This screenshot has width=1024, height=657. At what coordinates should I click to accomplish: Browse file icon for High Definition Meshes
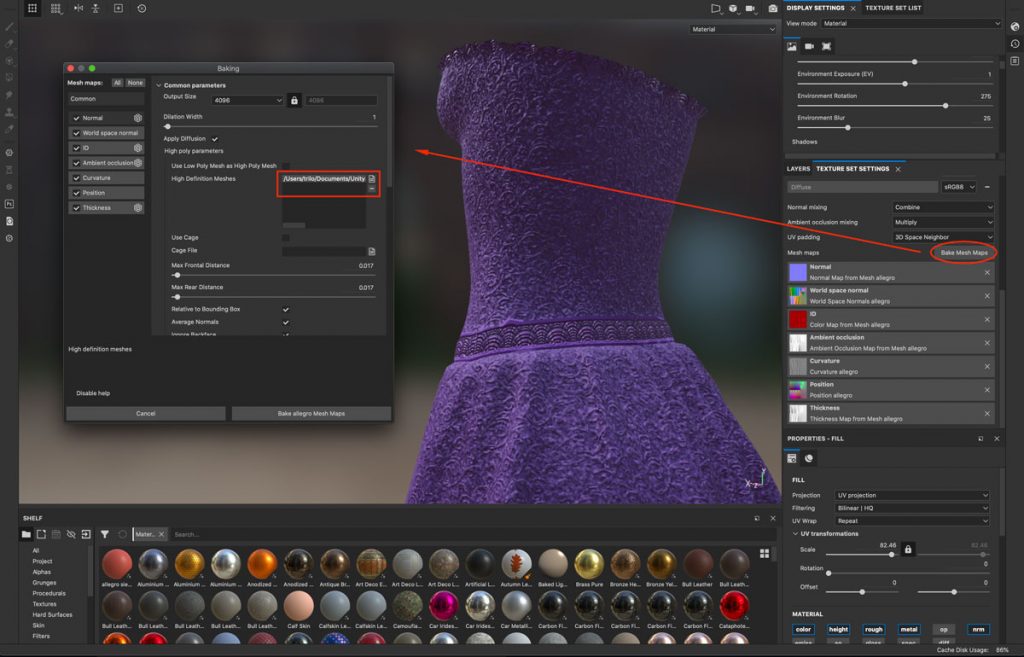click(x=372, y=178)
